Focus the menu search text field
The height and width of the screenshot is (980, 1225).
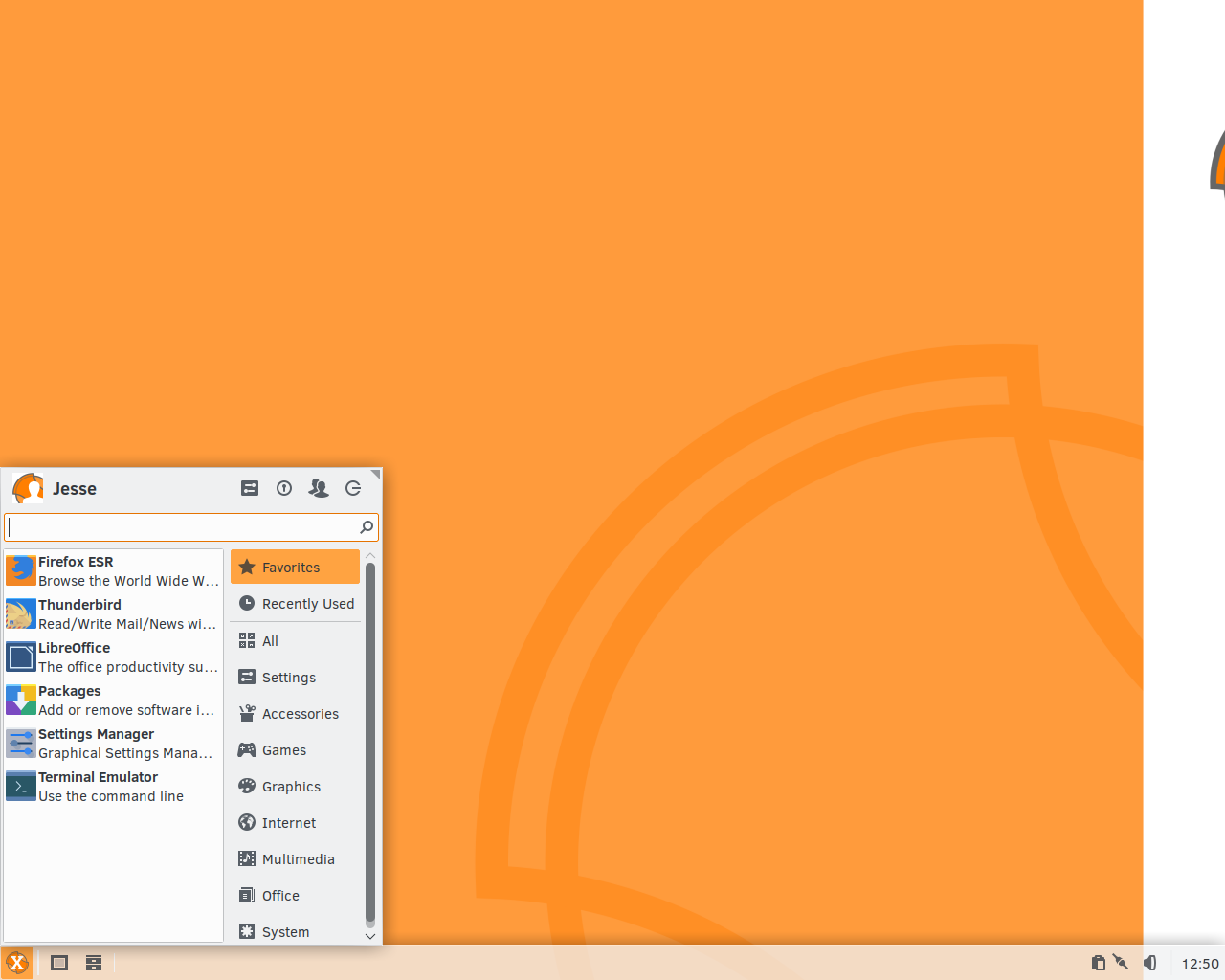191,527
